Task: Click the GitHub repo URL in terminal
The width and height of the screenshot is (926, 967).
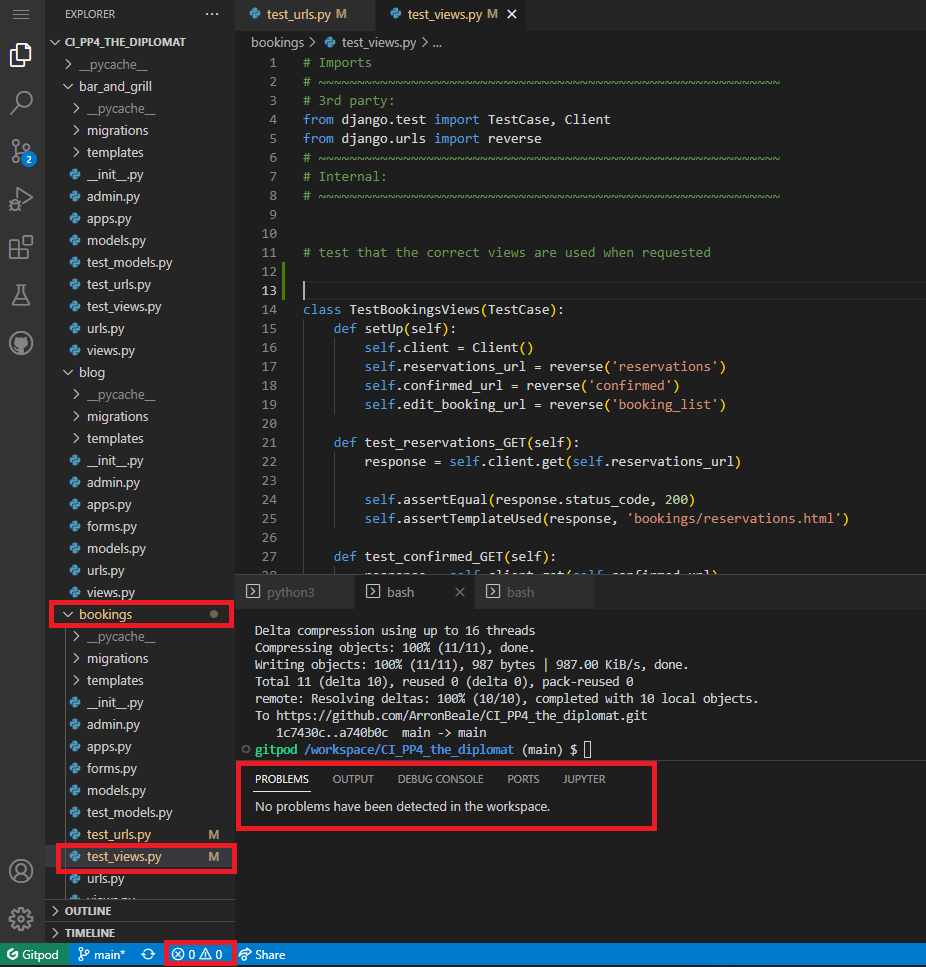Action: tap(461, 715)
